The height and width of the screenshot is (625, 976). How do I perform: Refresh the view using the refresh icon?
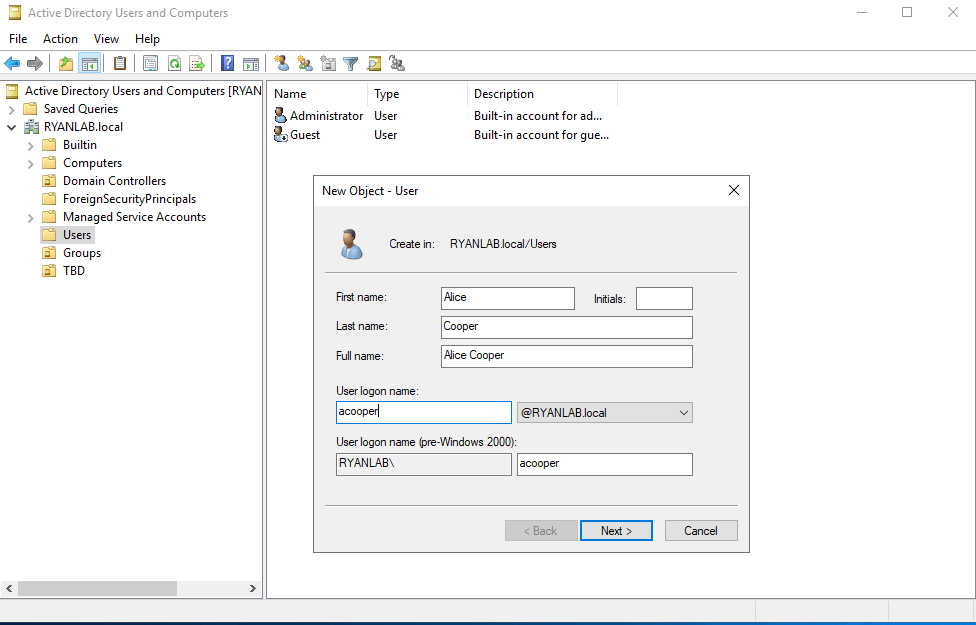click(x=174, y=63)
